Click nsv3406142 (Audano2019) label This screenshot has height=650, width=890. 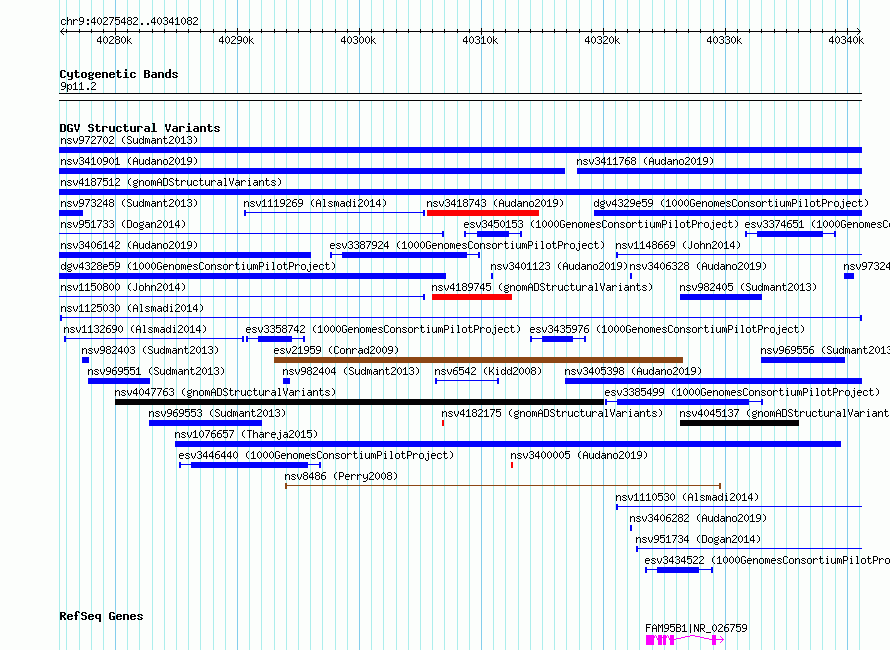(x=129, y=245)
